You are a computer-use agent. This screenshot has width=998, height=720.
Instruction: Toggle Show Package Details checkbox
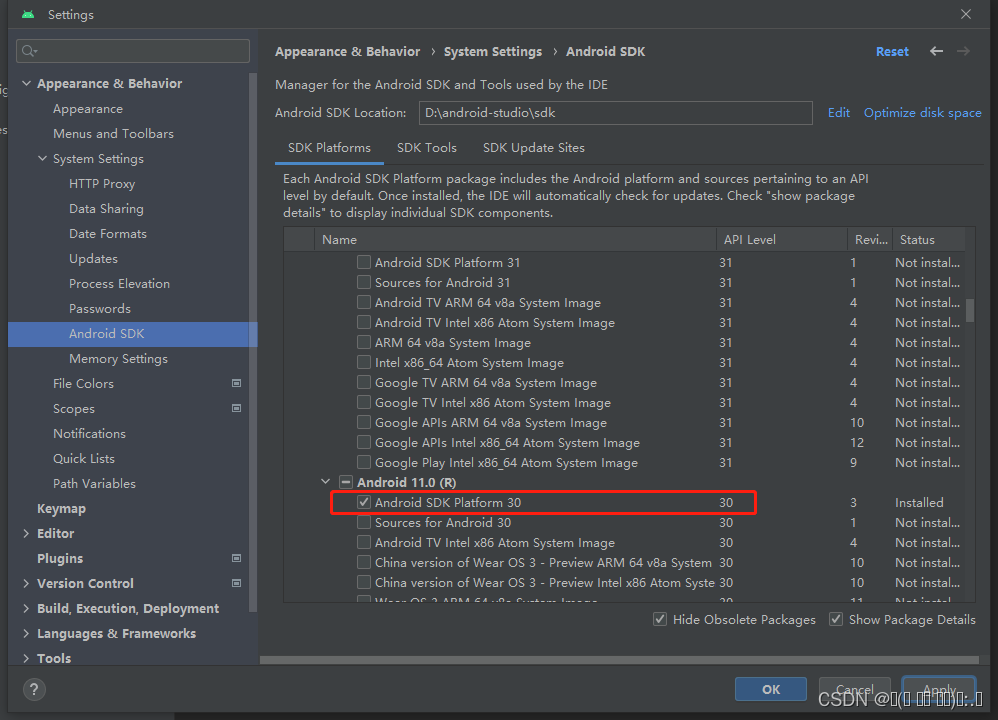pos(836,619)
